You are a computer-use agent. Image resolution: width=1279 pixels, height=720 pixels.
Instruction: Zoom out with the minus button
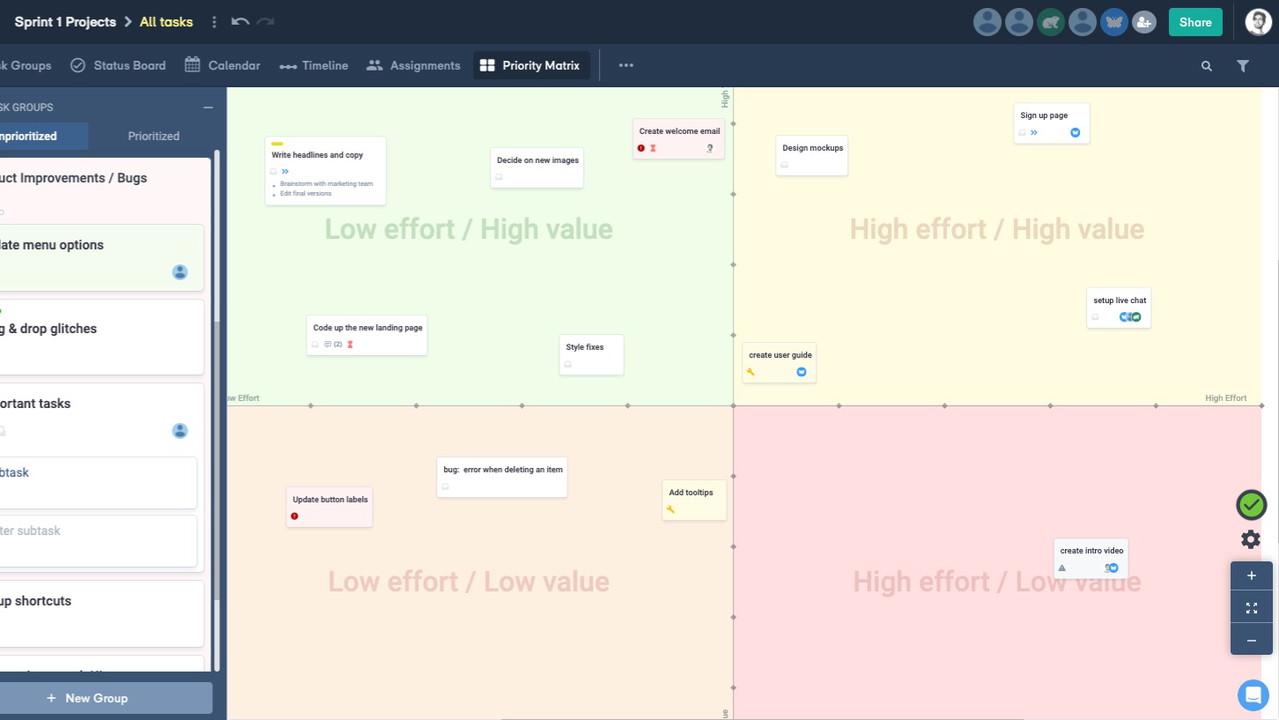(1251, 640)
